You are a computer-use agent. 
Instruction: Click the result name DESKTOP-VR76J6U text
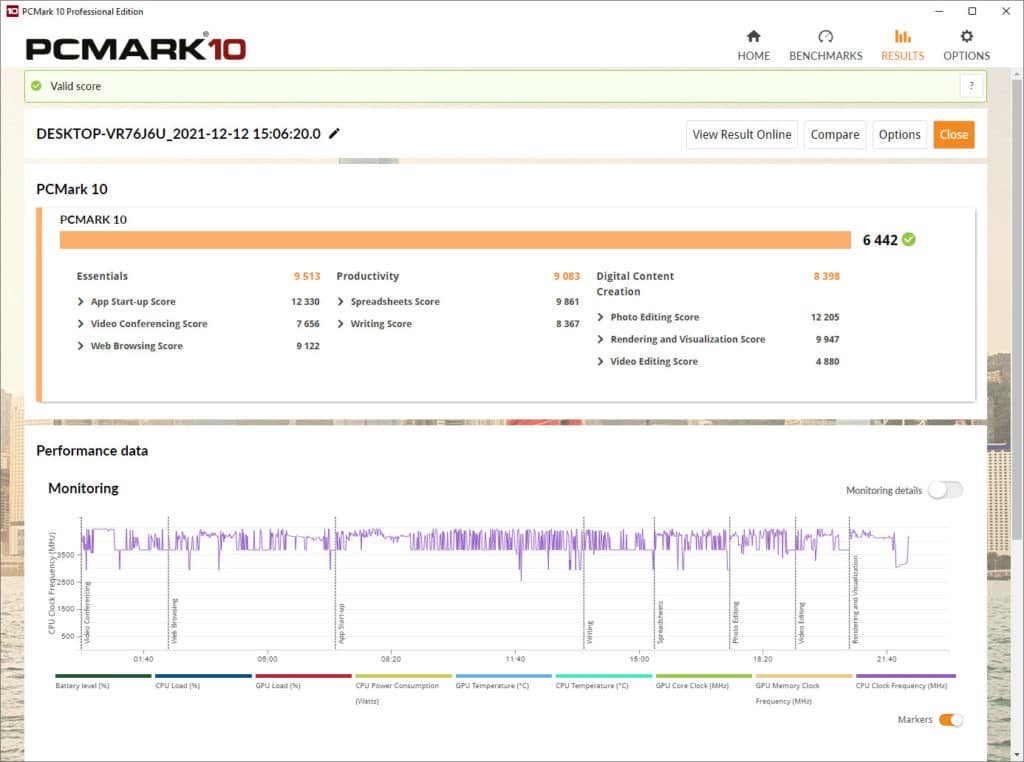(x=178, y=134)
